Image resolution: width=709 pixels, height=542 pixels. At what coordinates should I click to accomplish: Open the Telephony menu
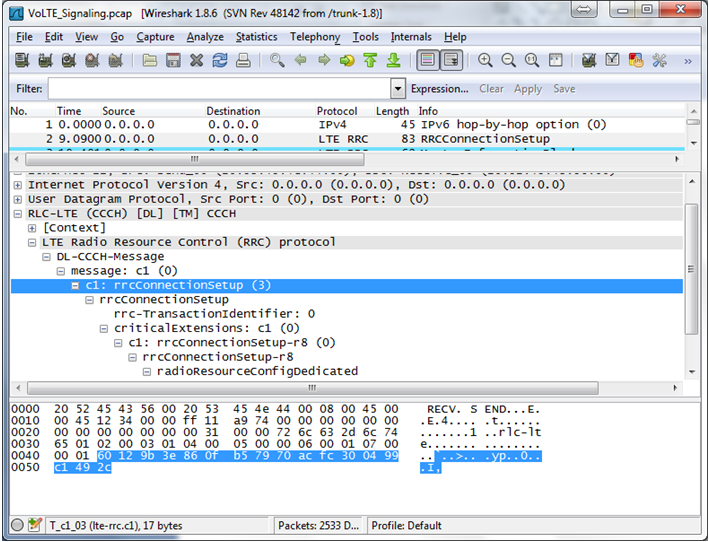point(315,37)
